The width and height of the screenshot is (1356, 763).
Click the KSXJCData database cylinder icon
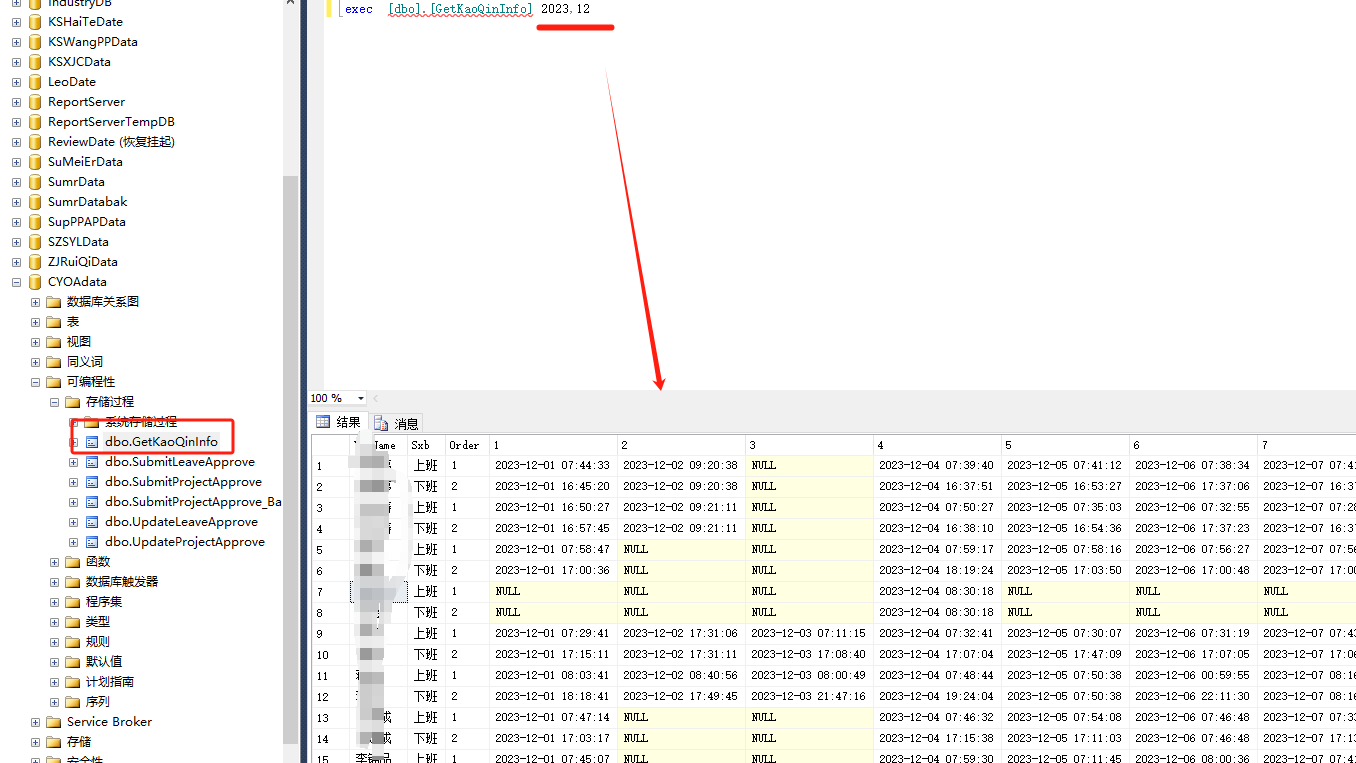pos(35,62)
